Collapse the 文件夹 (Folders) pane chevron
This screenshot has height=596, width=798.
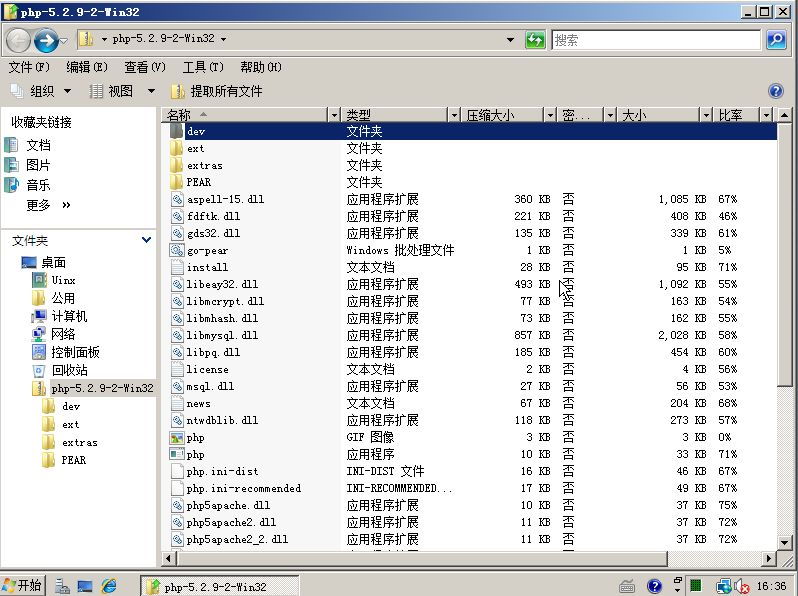147,241
